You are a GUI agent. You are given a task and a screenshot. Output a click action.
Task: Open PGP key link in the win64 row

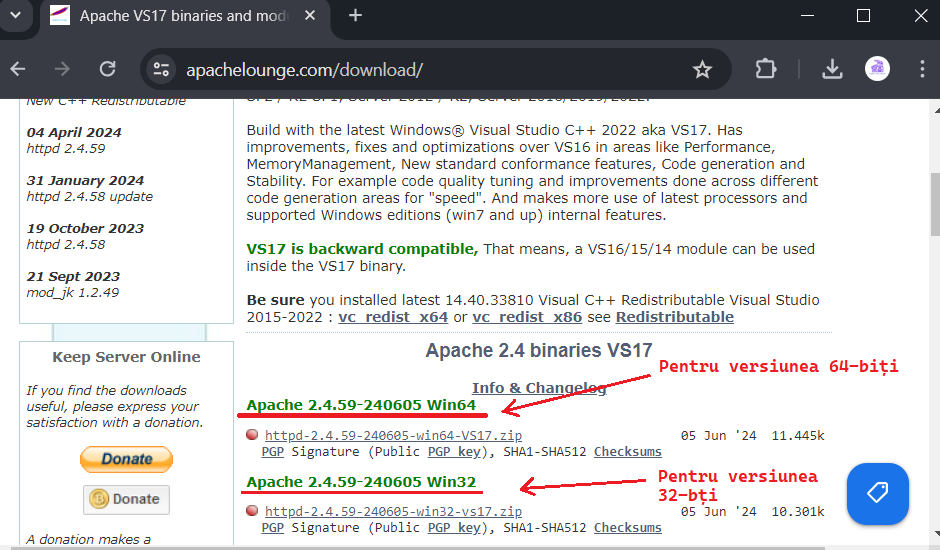(x=454, y=452)
